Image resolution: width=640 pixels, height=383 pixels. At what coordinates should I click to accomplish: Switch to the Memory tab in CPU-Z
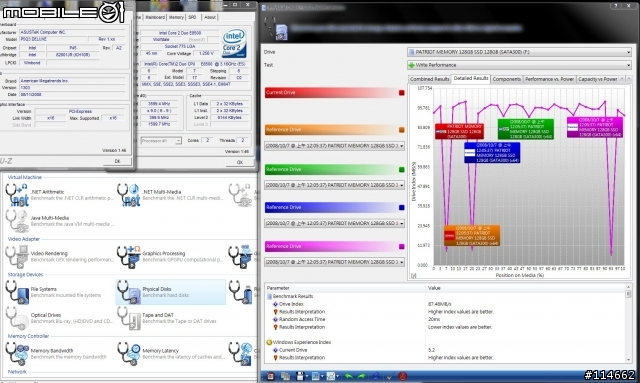point(176,17)
